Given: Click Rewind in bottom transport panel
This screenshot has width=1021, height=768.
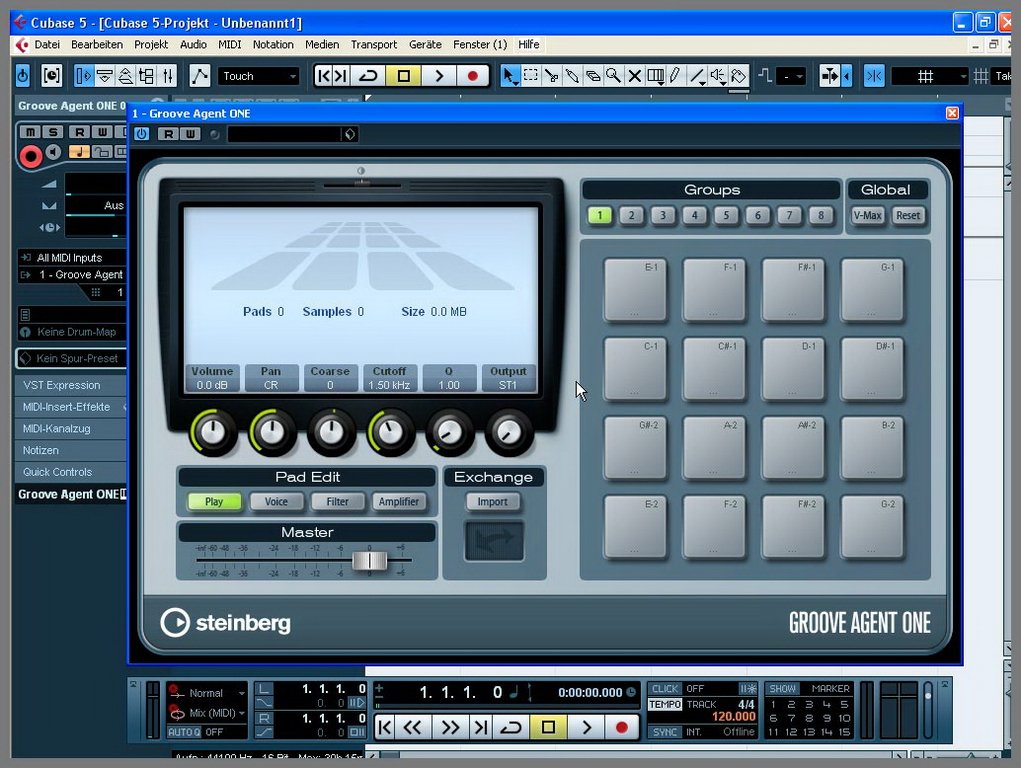Looking at the screenshot, I should [x=412, y=727].
